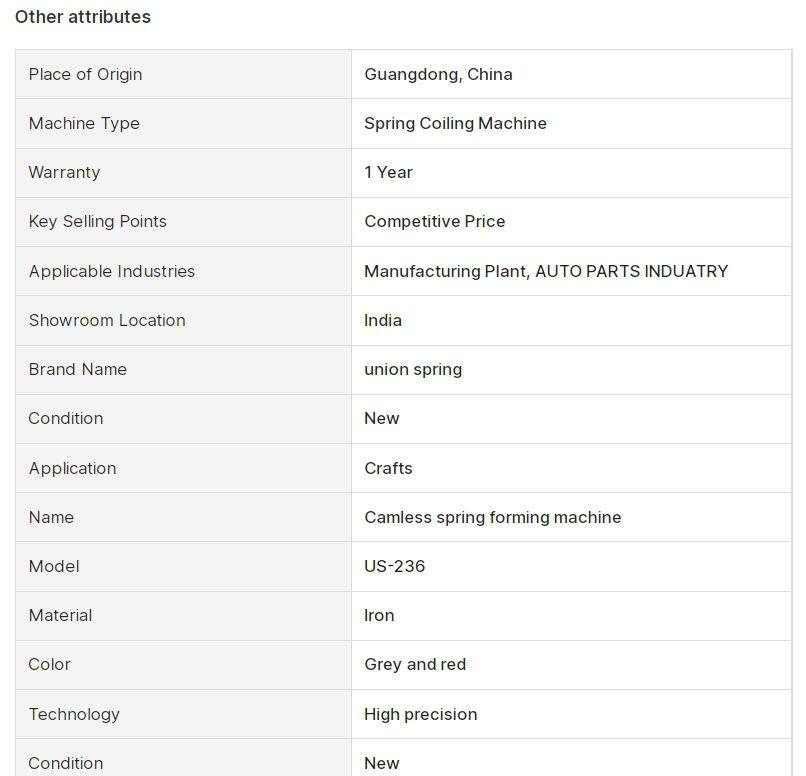The image size is (806, 776).
Task: Select the "Spring Coiling Machine" value
Action: coord(455,123)
